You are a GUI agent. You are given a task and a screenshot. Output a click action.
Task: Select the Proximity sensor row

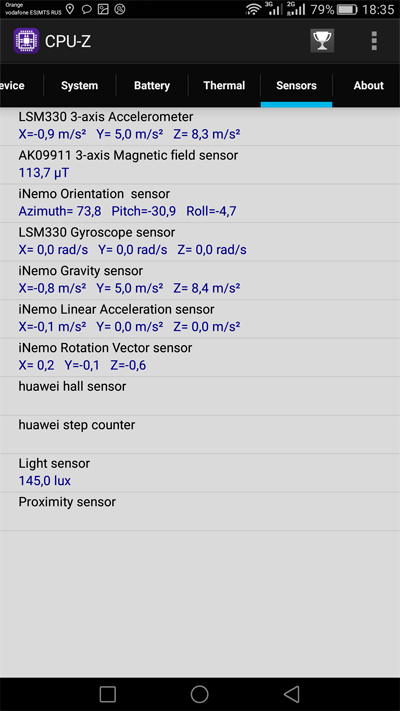point(200,511)
